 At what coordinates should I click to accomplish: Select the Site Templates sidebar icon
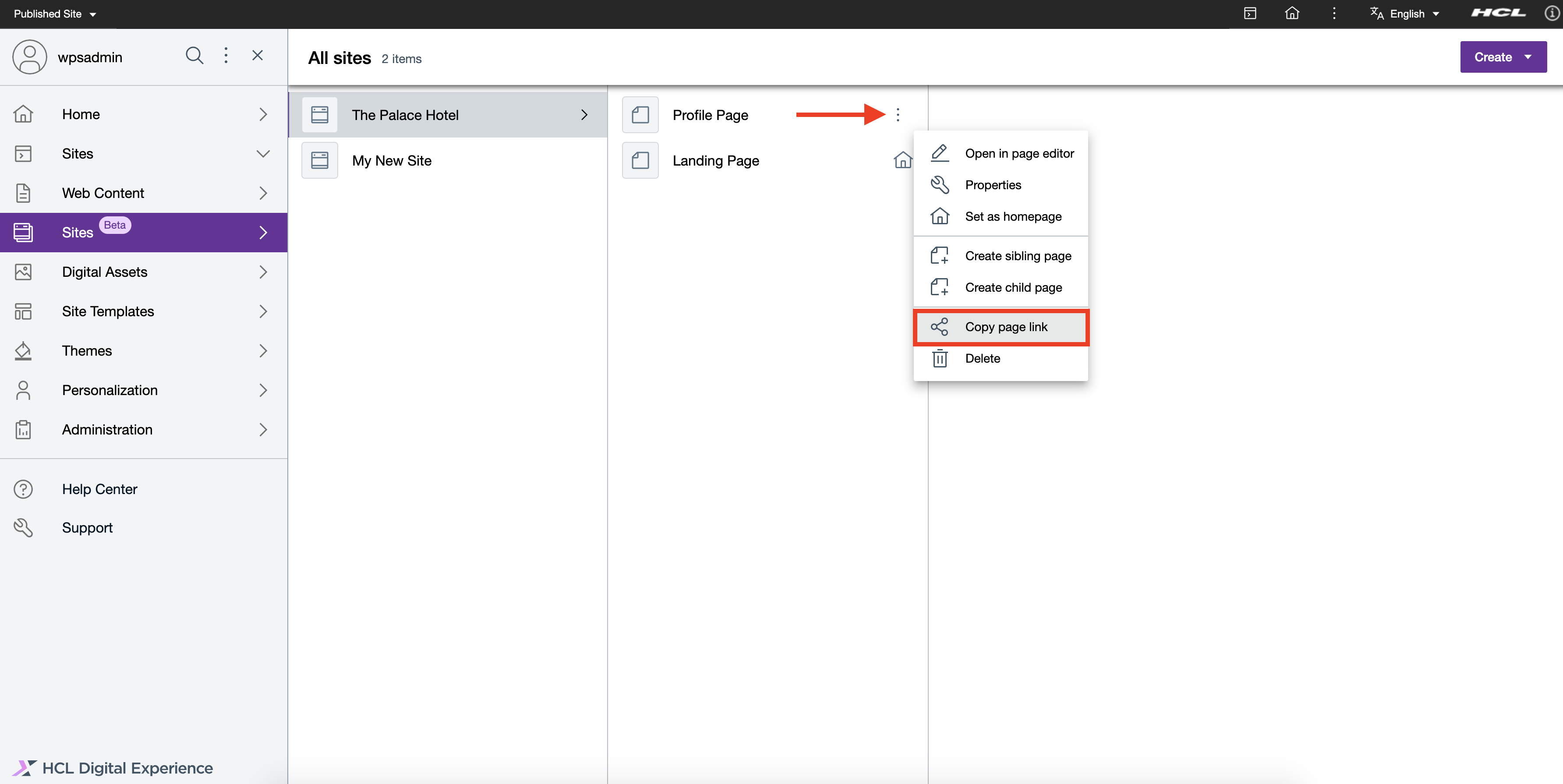(23, 311)
